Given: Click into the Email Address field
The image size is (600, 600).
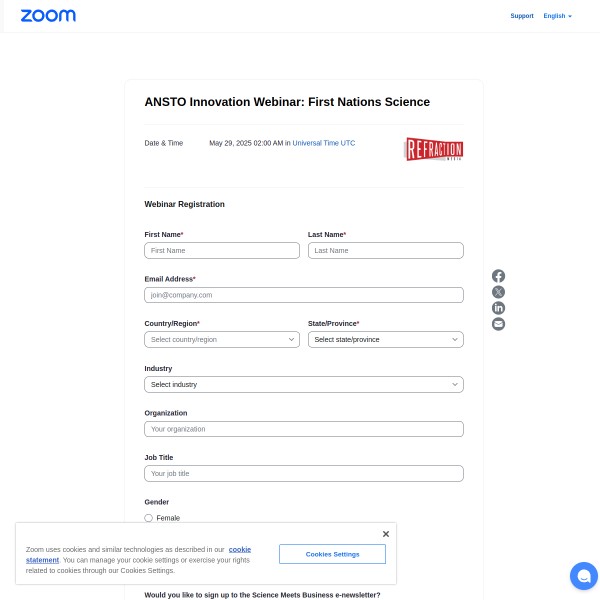Looking at the screenshot, I should [x=304, y=295].
